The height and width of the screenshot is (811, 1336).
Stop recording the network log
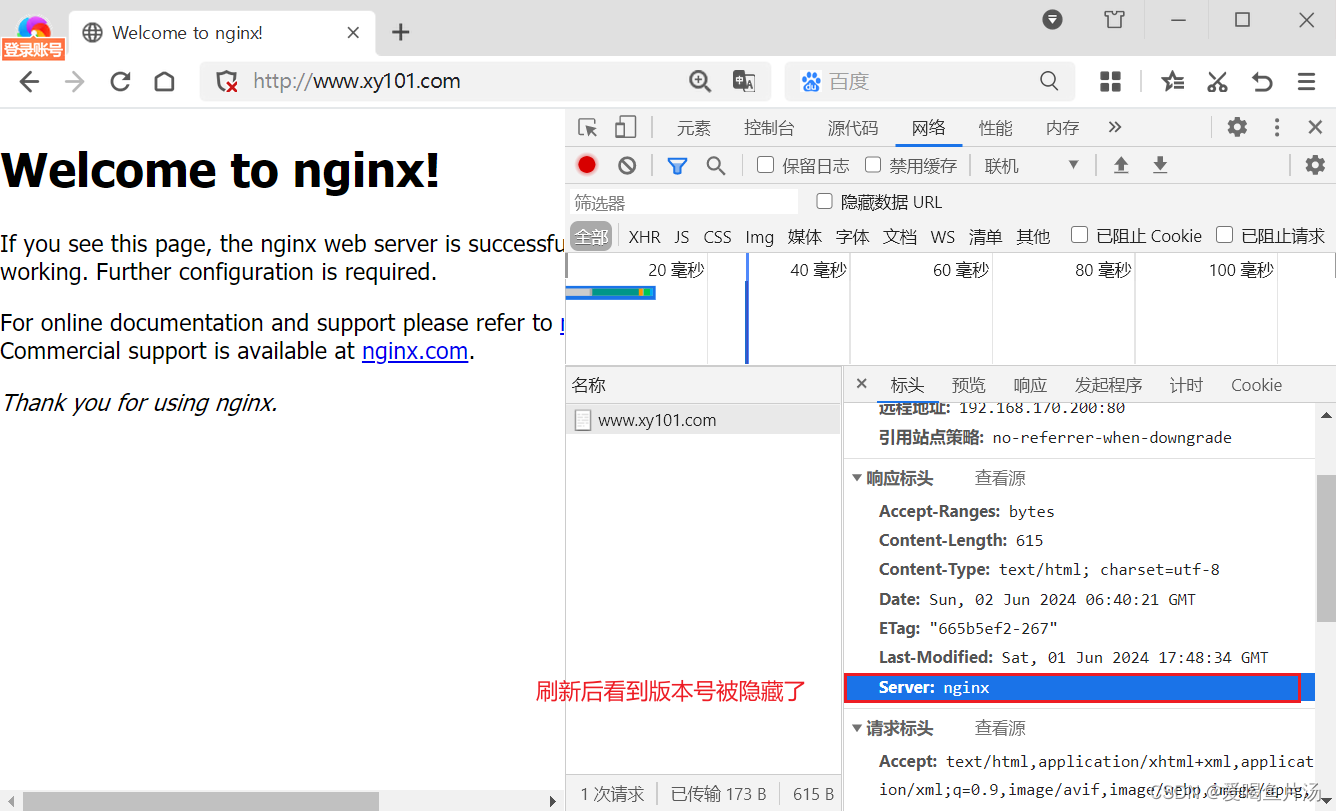coord(587,164)
